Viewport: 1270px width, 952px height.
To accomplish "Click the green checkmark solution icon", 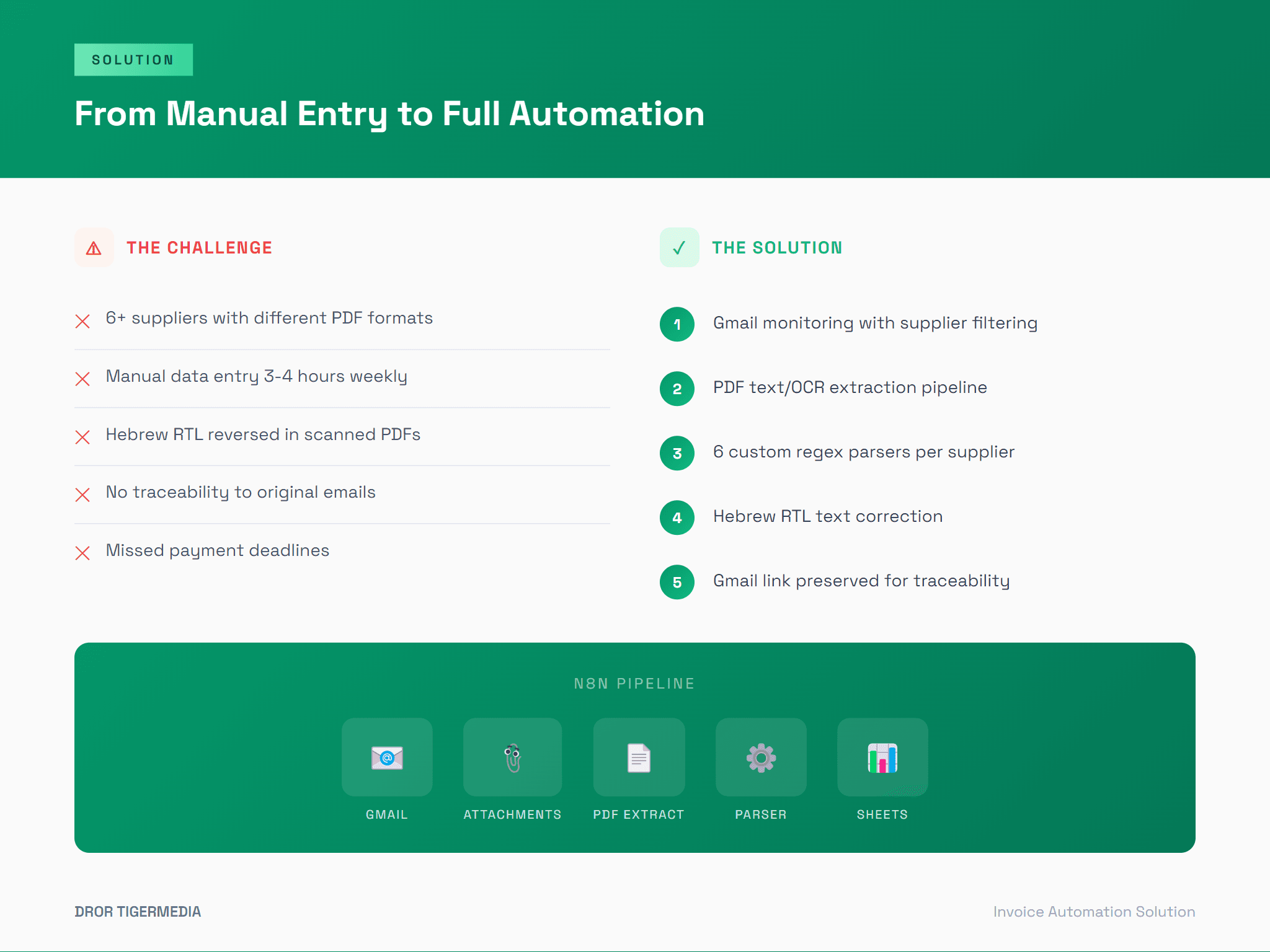I will pyautogui.click(x=679, y=248).
